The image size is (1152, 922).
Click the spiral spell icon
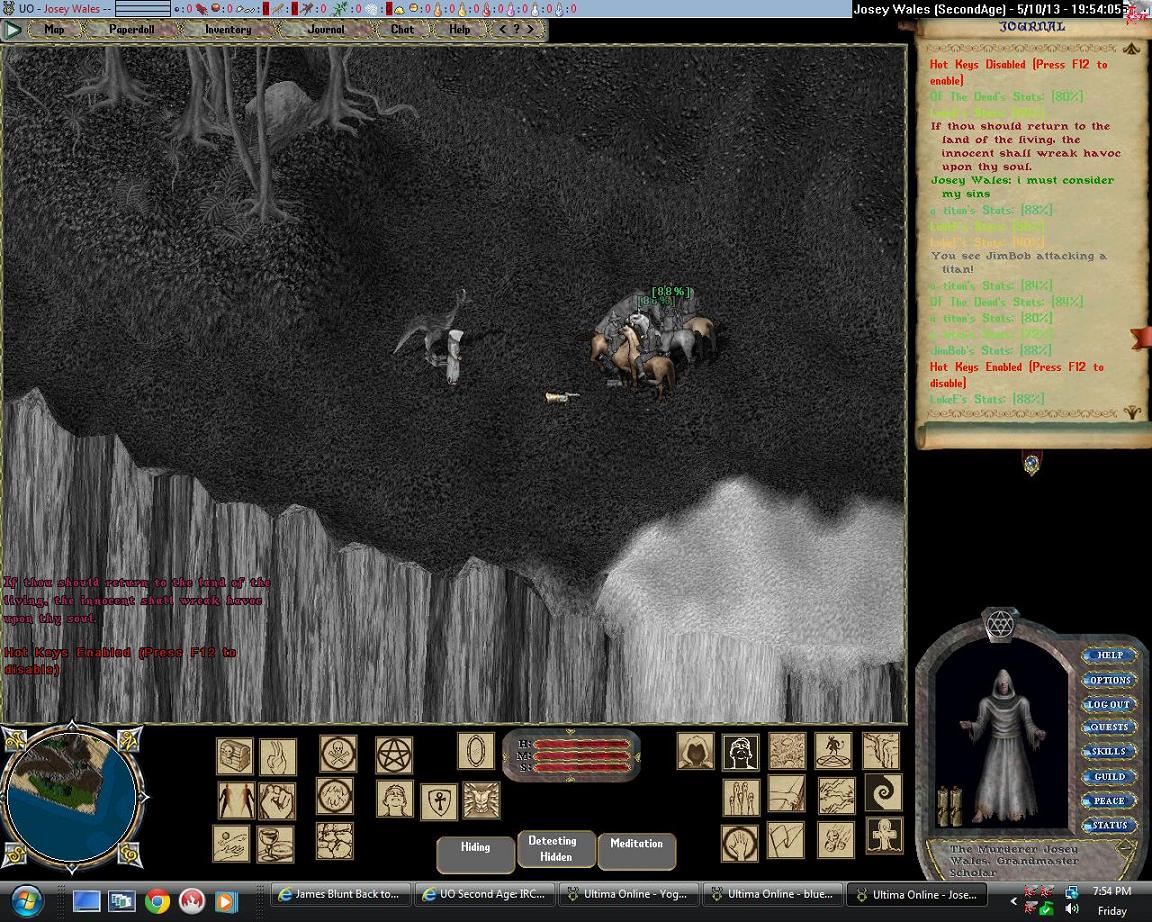pos(883,793)
